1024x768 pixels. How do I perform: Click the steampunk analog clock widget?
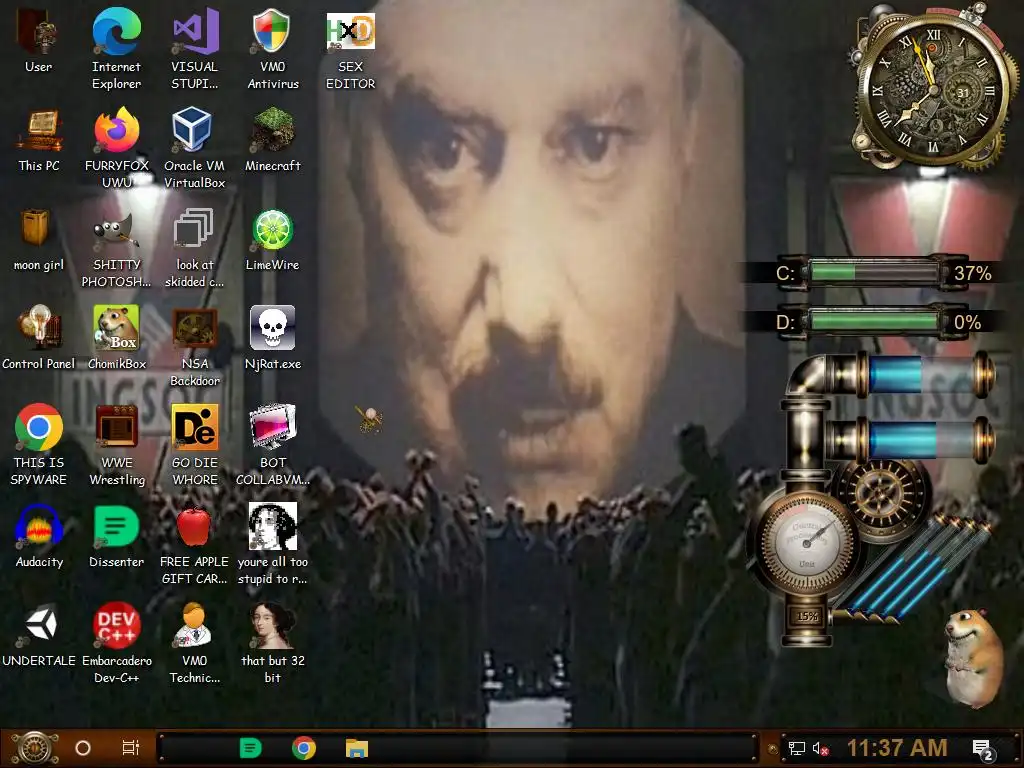pyautogui.click(x=932, y=88)
